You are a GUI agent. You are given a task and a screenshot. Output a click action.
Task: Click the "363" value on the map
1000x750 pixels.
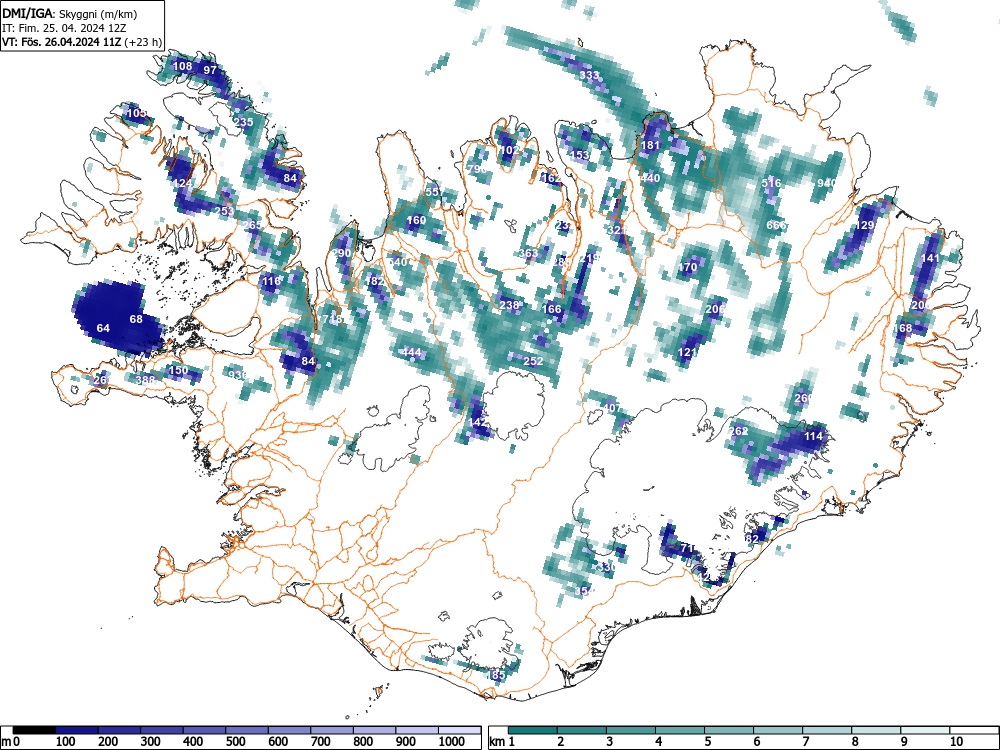(x=529, y=253)
